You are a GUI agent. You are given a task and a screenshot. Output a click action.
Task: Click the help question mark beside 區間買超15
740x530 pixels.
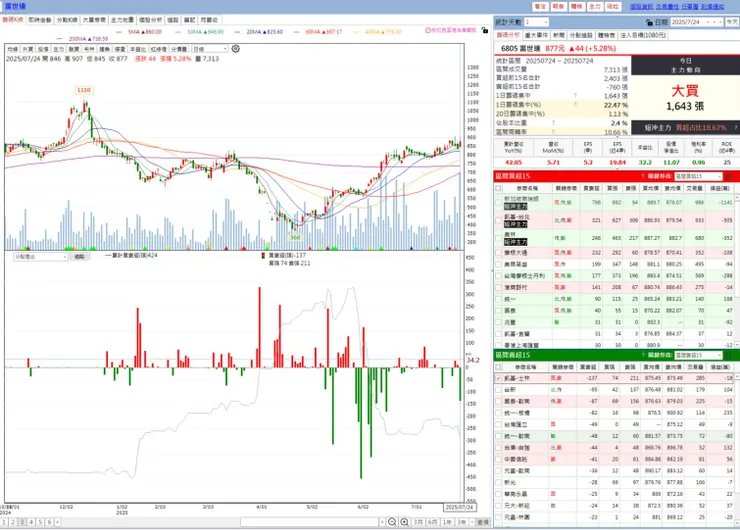(642, 176)
